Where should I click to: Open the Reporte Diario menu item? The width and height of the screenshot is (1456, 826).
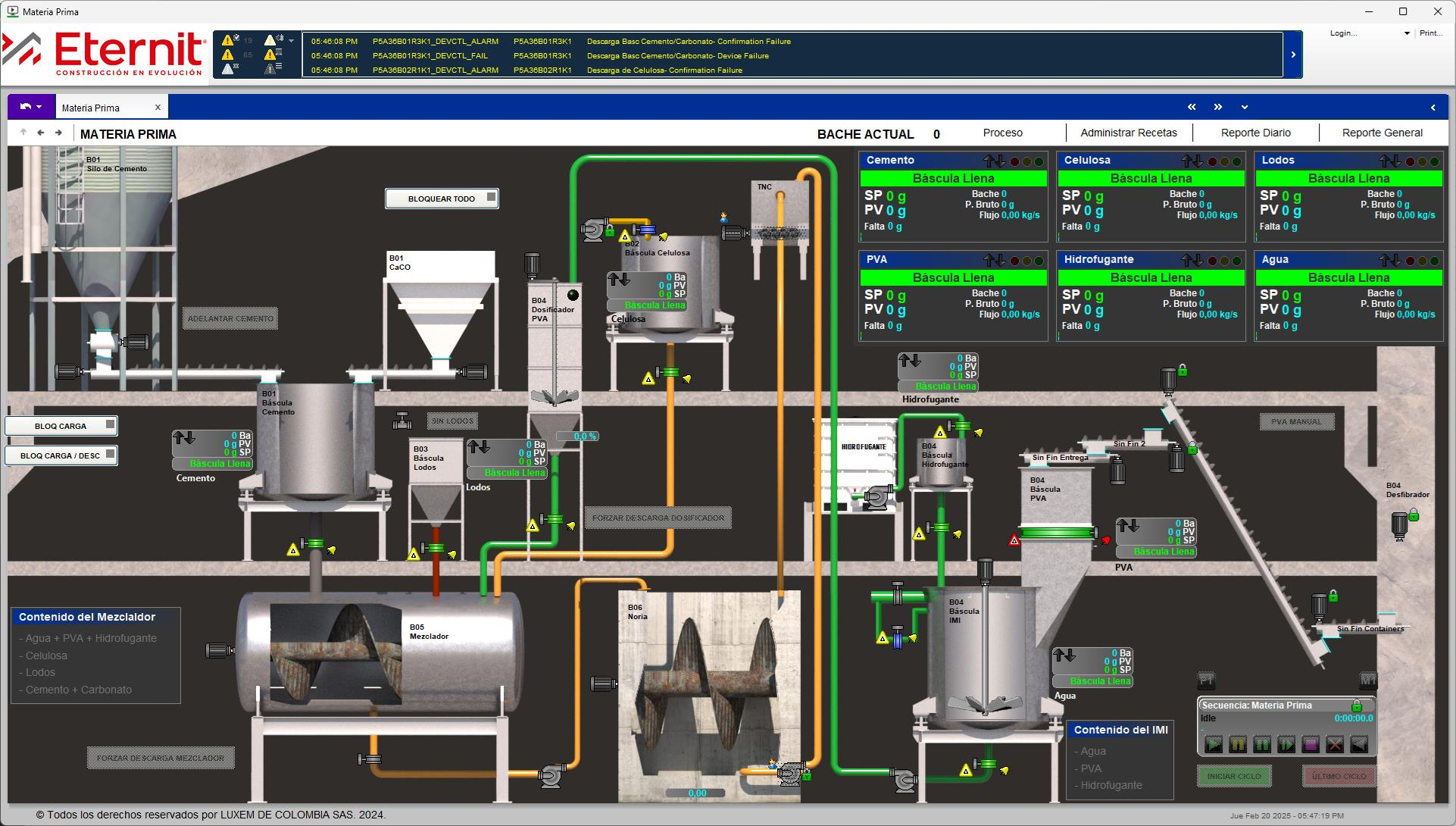tap(1255, 133)
